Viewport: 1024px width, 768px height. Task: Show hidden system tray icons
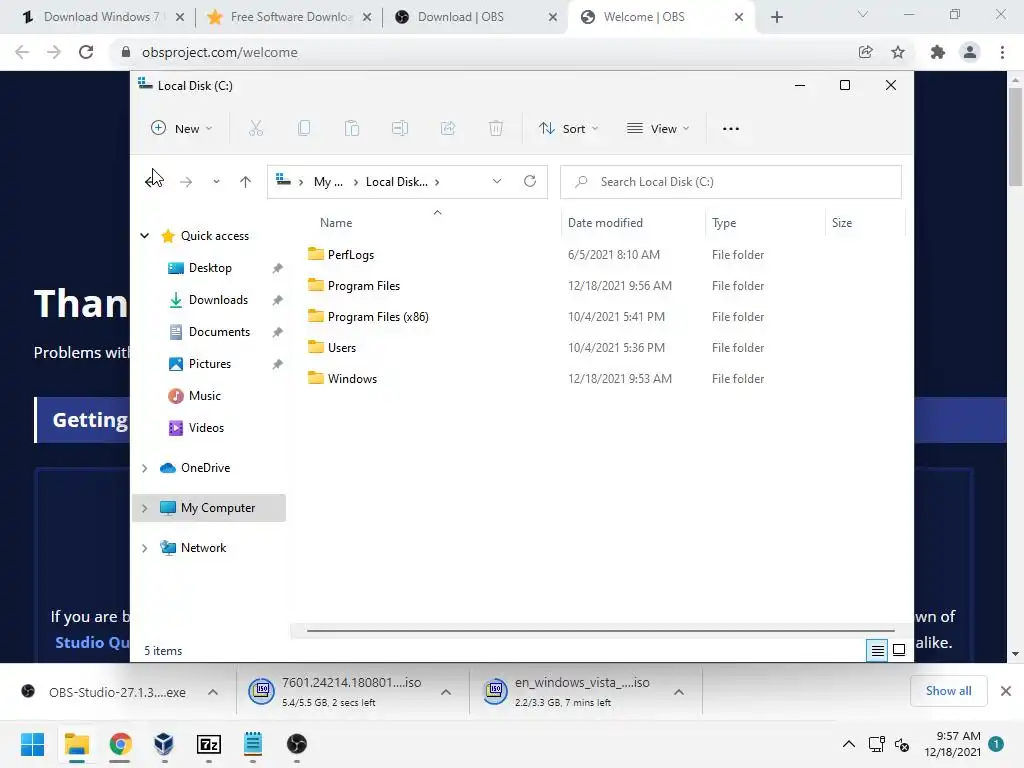(x=848, y=744)
